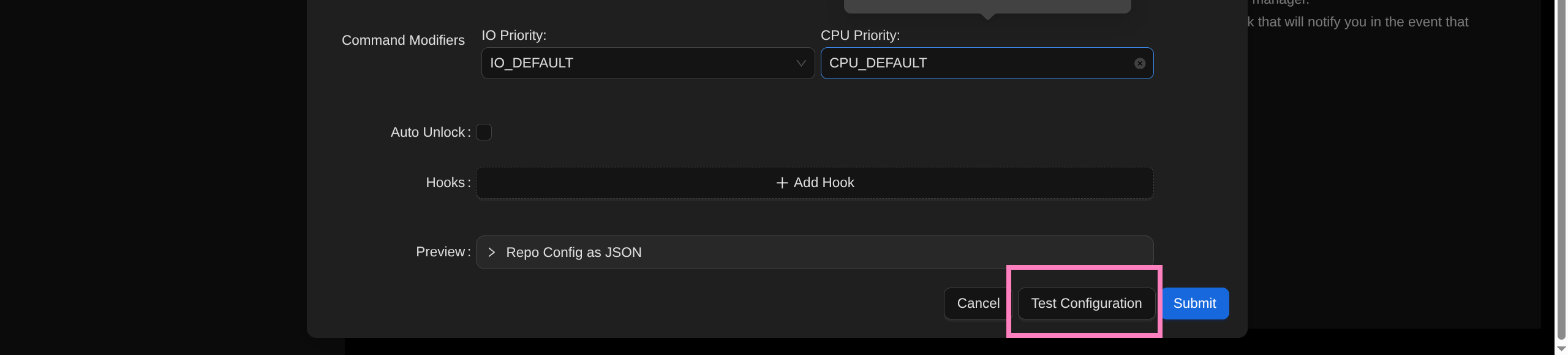The width and height of the screenshot is (1568, 355).
Task: Click the CPU Priority label text
Action: (860, 35)
